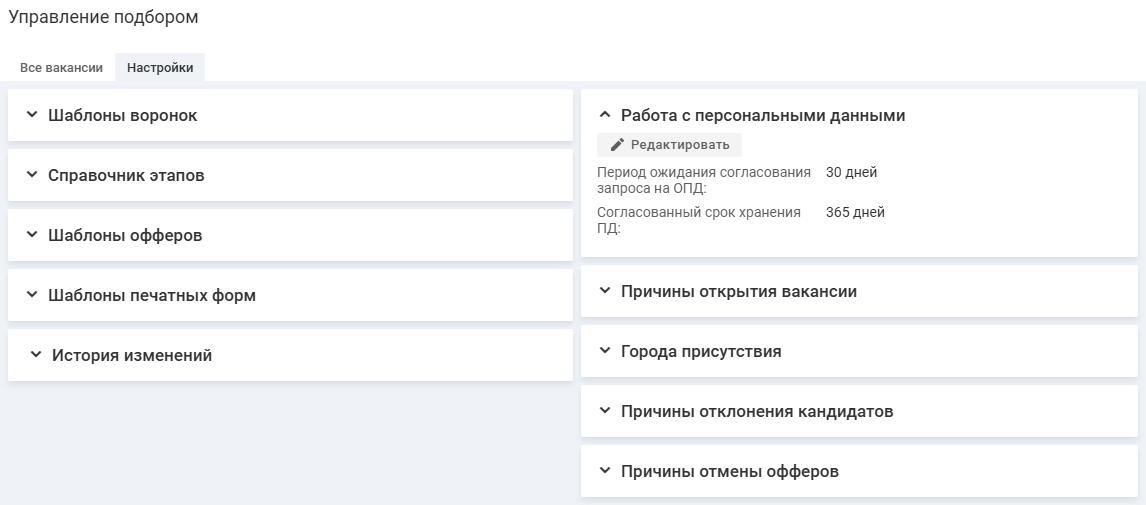Click the 365 дней storage period value
Image resolution: width=1146 pixels, height=505 pixels.
[x=855, y=212]
